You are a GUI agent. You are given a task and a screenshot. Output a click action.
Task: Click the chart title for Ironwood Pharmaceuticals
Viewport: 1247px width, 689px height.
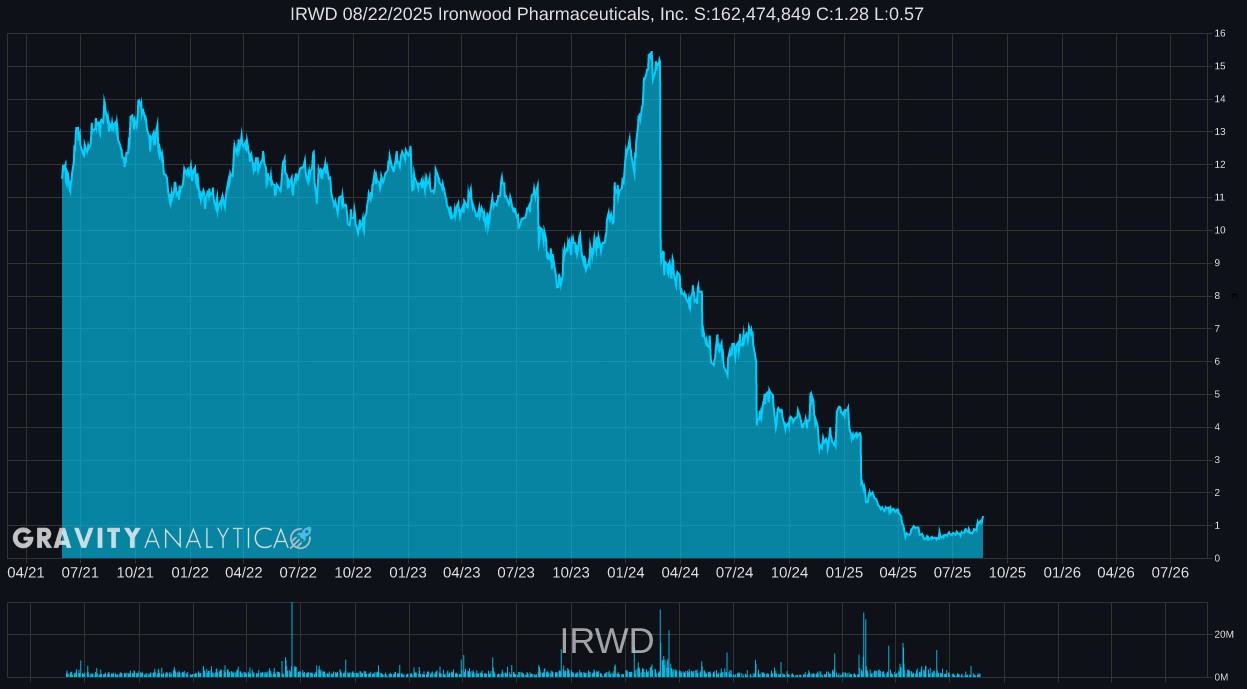pyautogui.click(x=607, y=14)
